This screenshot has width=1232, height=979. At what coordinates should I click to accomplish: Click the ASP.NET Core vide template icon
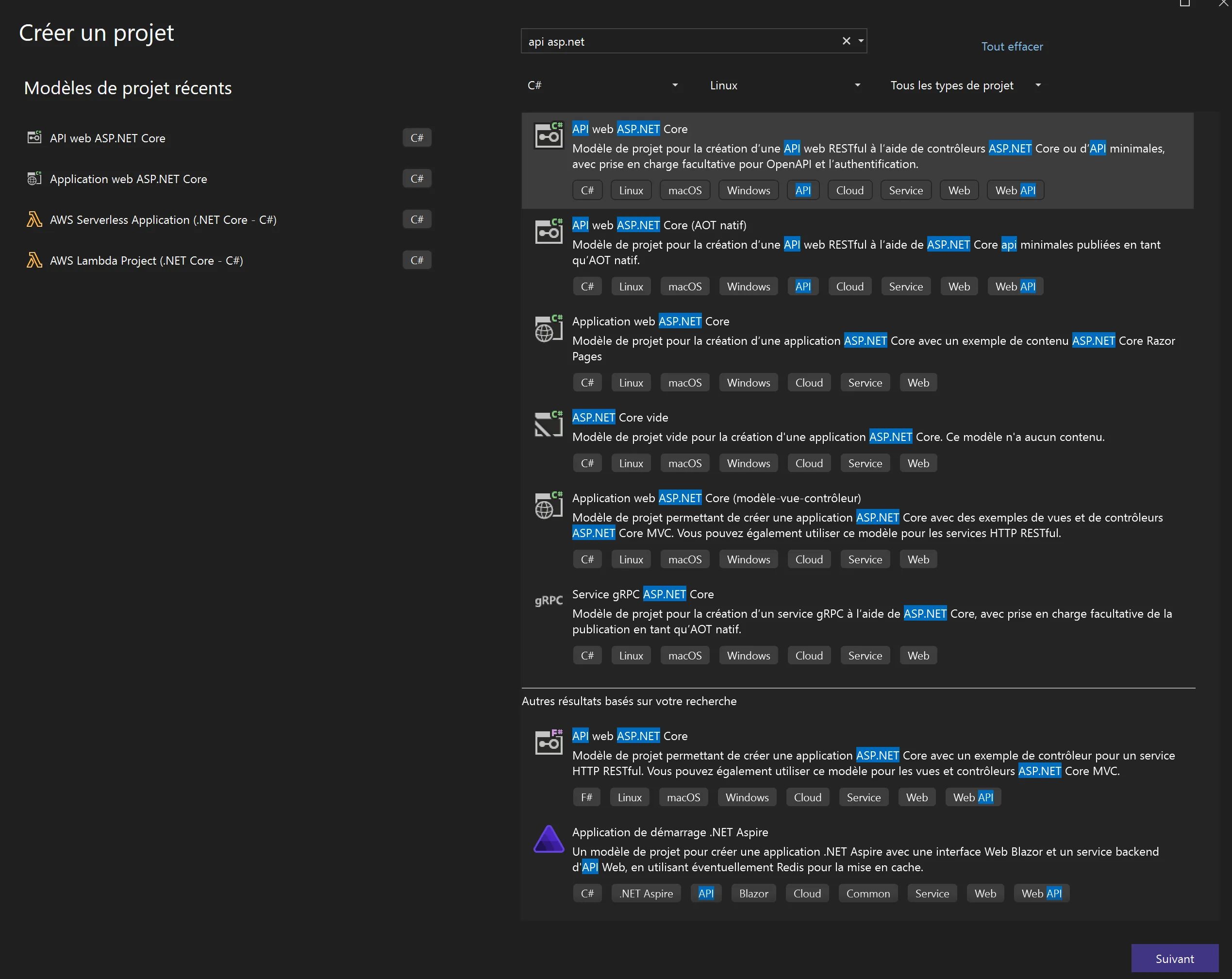coord(548,424)
